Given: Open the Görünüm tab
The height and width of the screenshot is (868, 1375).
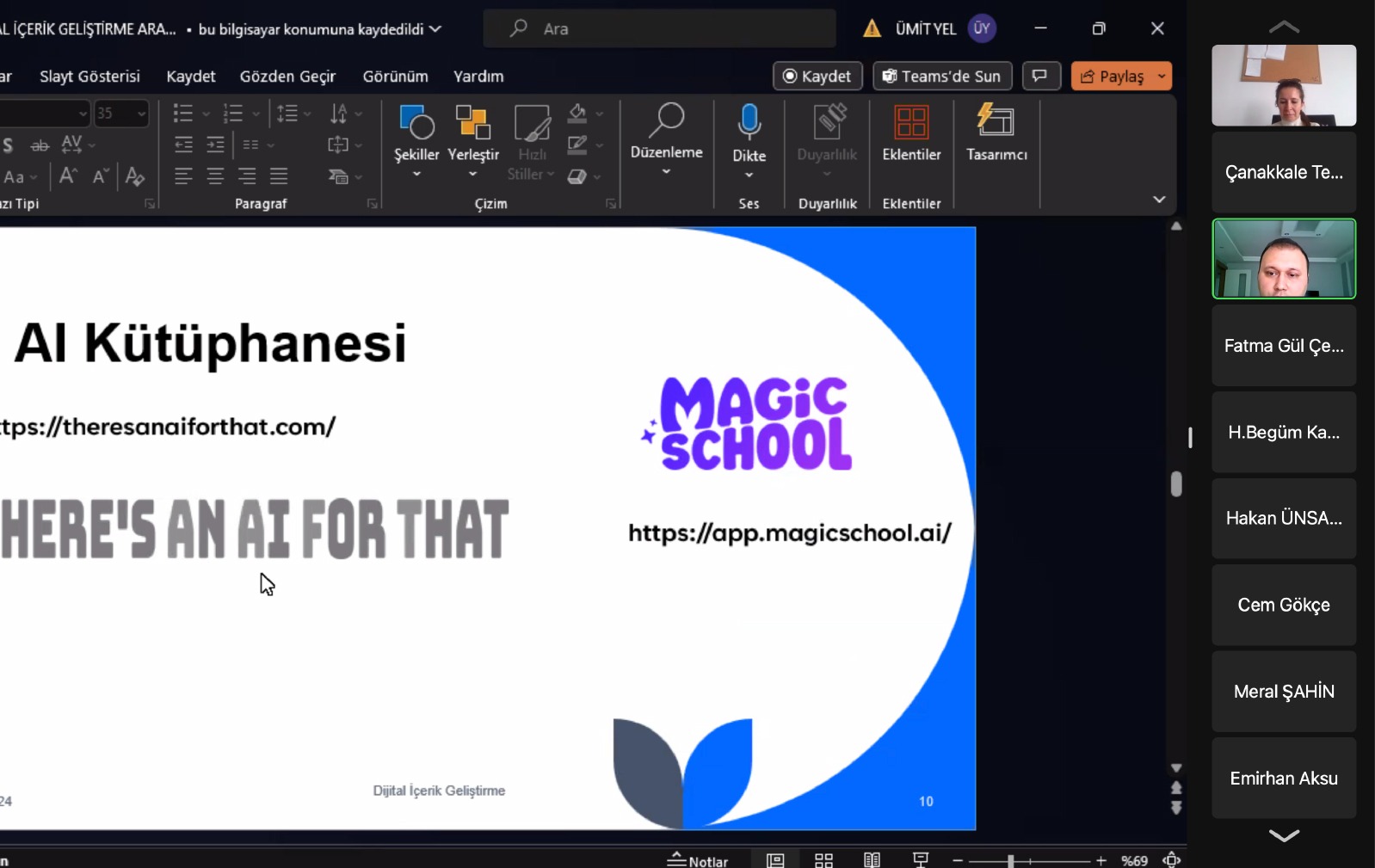Looking at the screenshot, I should 396,76.
